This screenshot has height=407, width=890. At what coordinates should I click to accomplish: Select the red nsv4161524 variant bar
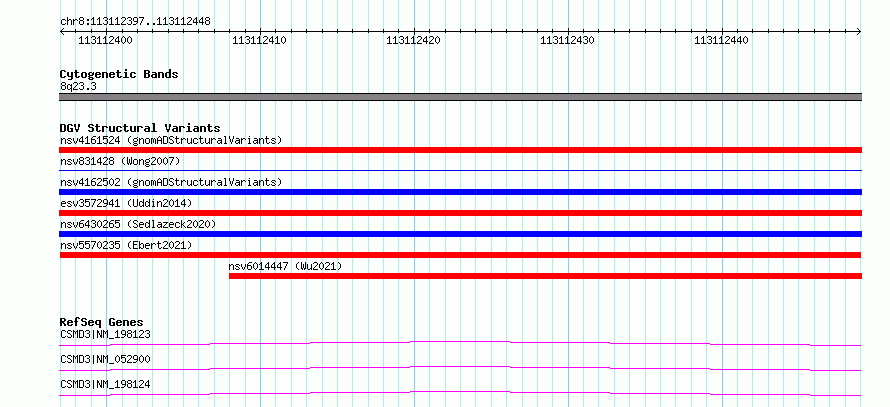point(460,150)
